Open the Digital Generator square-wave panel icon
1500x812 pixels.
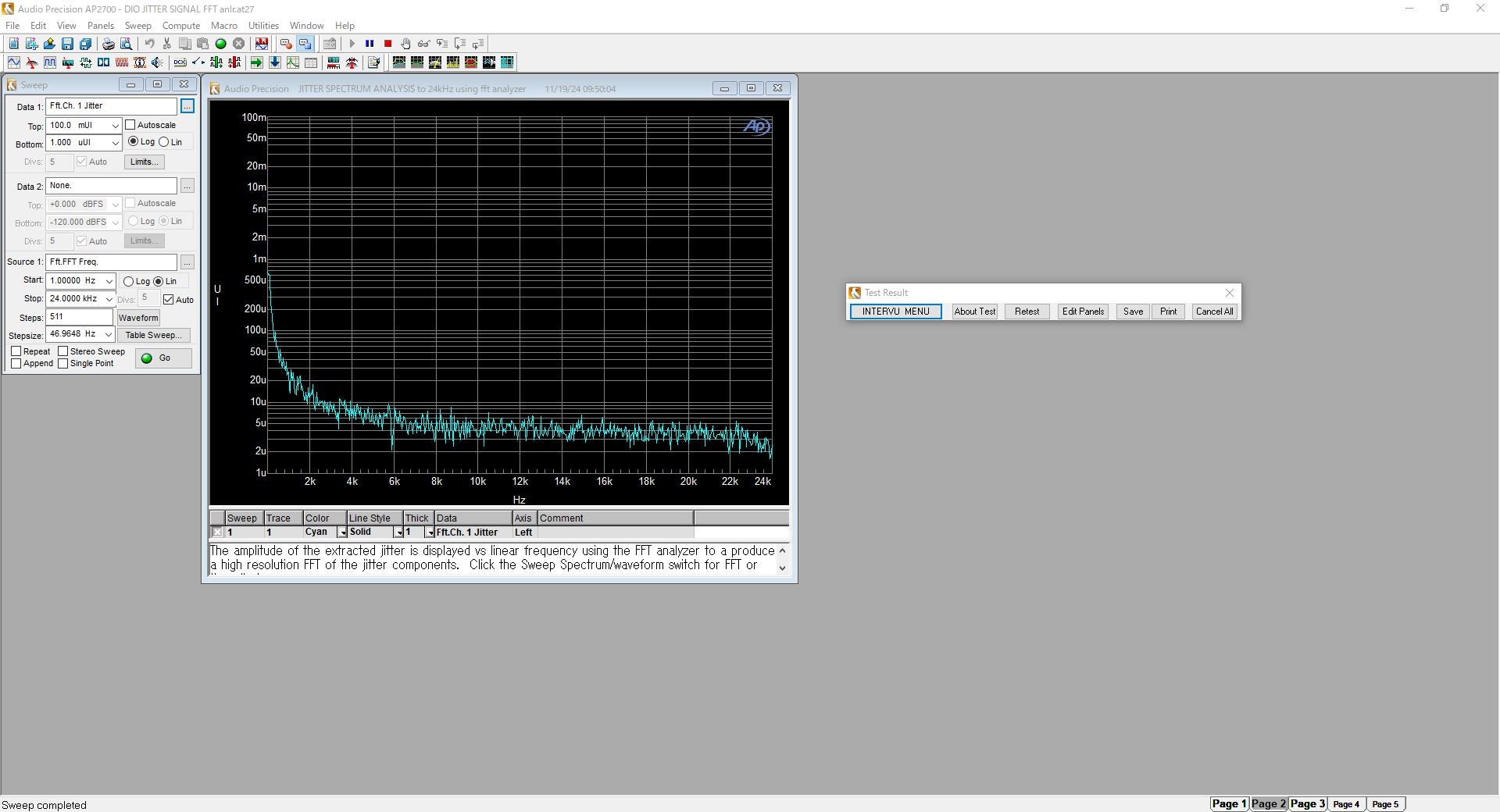[50, 62]
